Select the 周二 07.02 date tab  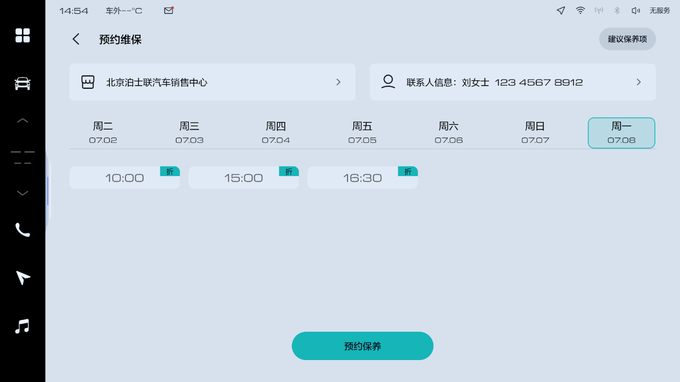pyautogui.click(x=103, y=133)
